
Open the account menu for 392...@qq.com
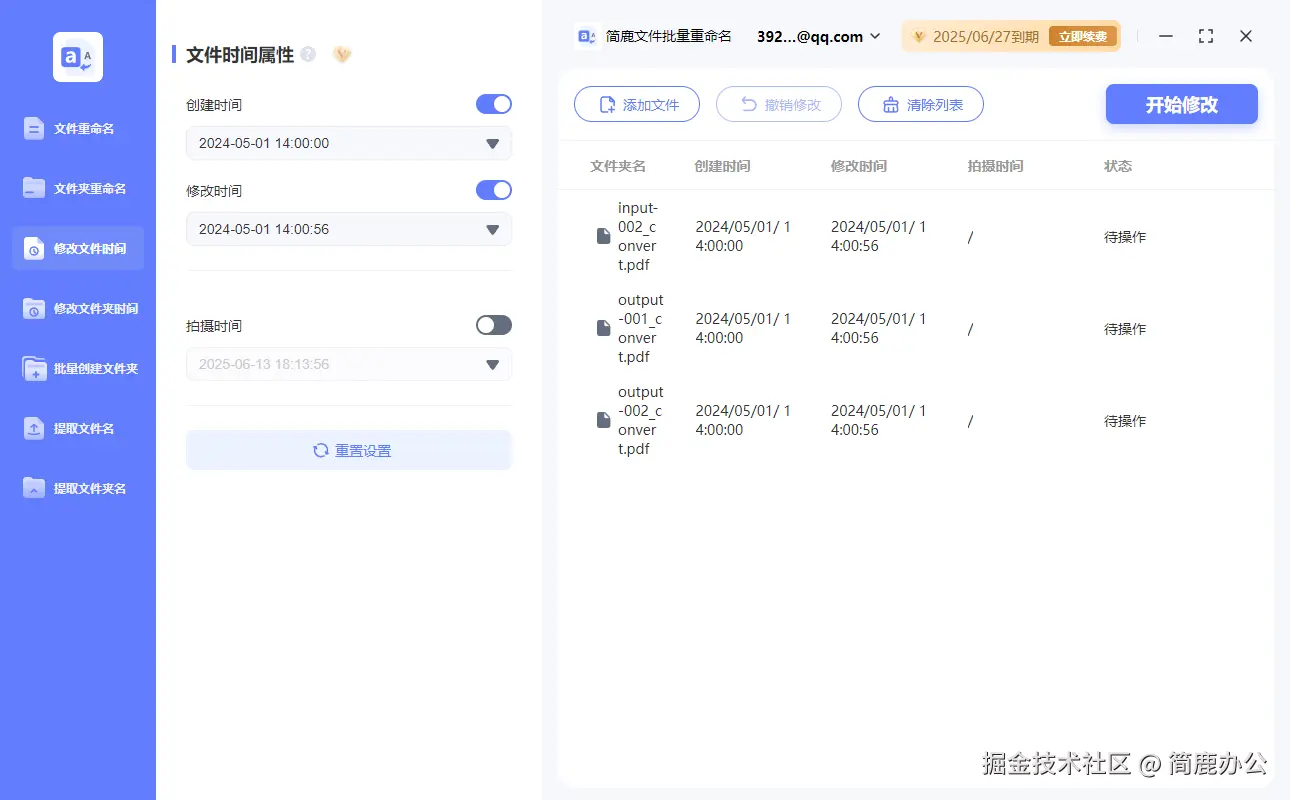click(816, 36)
